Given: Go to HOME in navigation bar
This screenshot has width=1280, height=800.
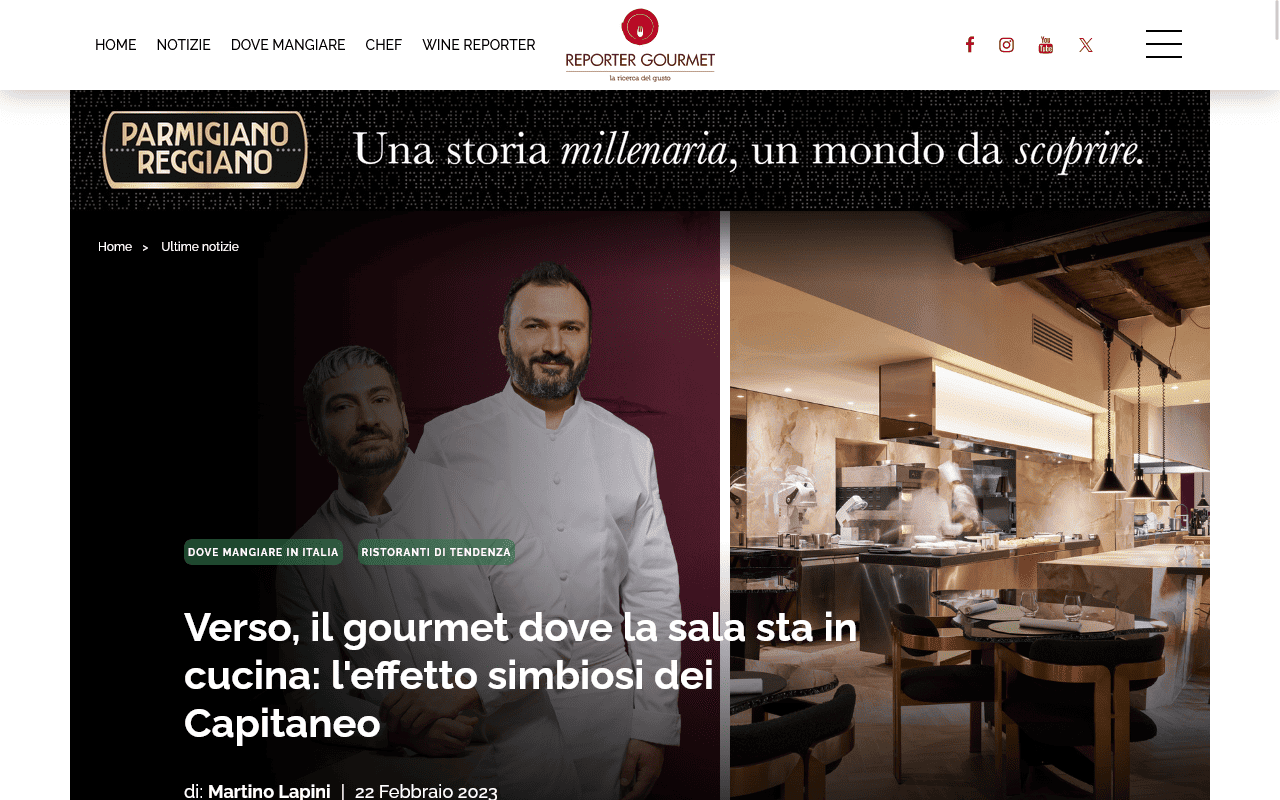Looking at the screenshot, I should [116, 45].
